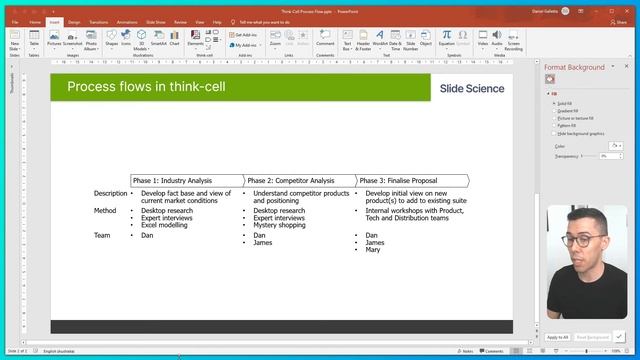Image resolution: width=640 pixels, height=360 pixels.
Task: Click Phase 2: Competitor Analysis chevron
Action: coord(300,181)
